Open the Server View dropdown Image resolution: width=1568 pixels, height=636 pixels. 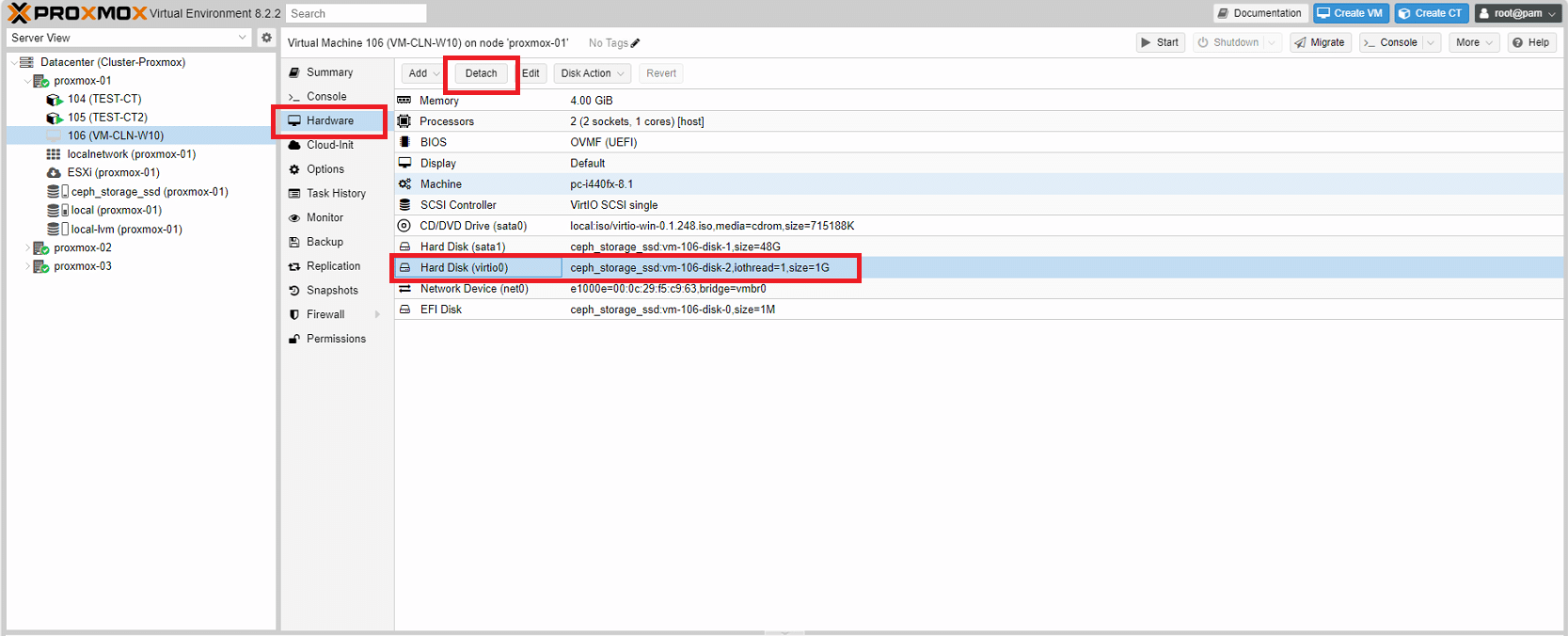[x=243, y=38]
